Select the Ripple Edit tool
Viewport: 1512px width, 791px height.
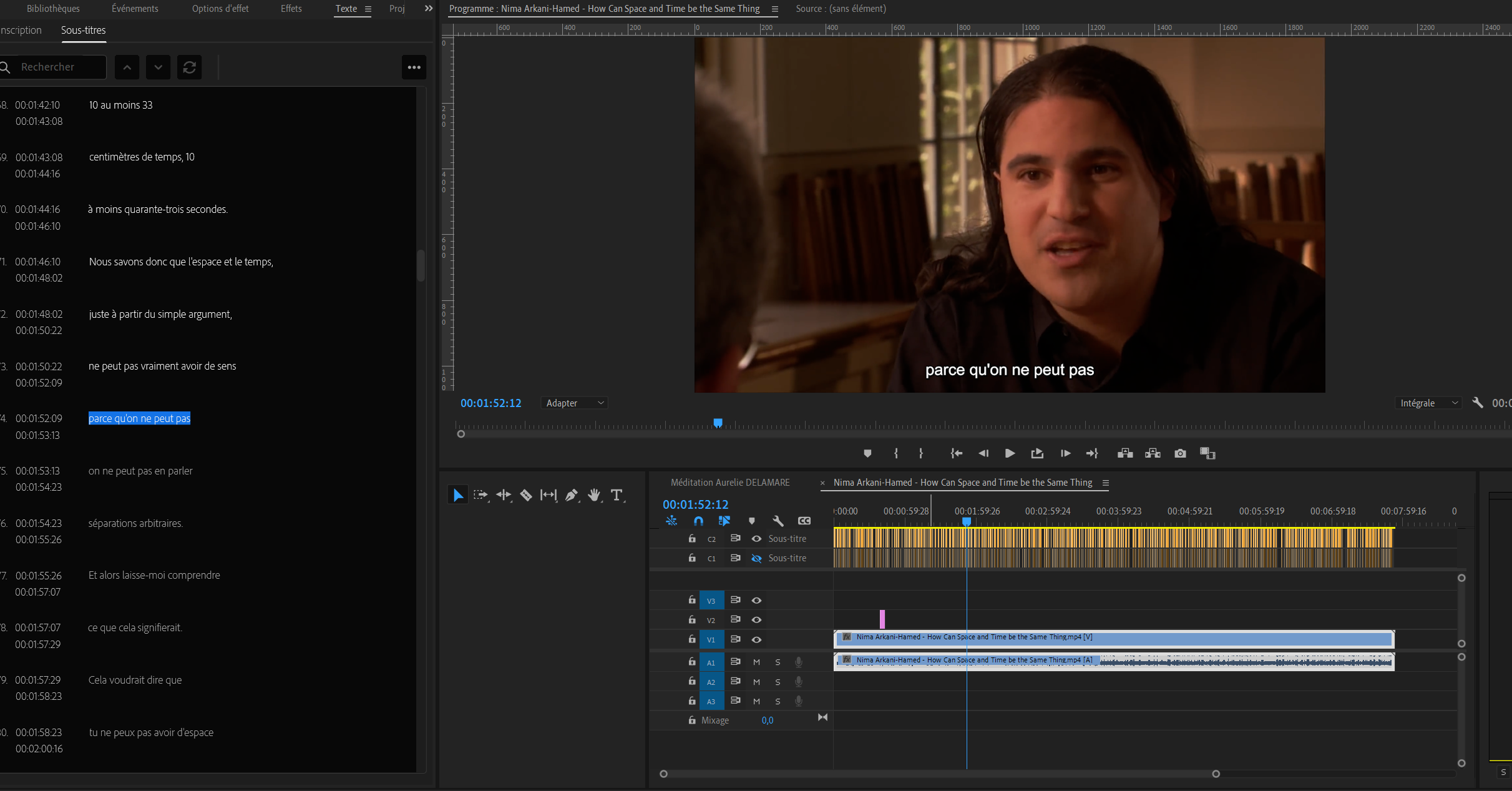503,495
